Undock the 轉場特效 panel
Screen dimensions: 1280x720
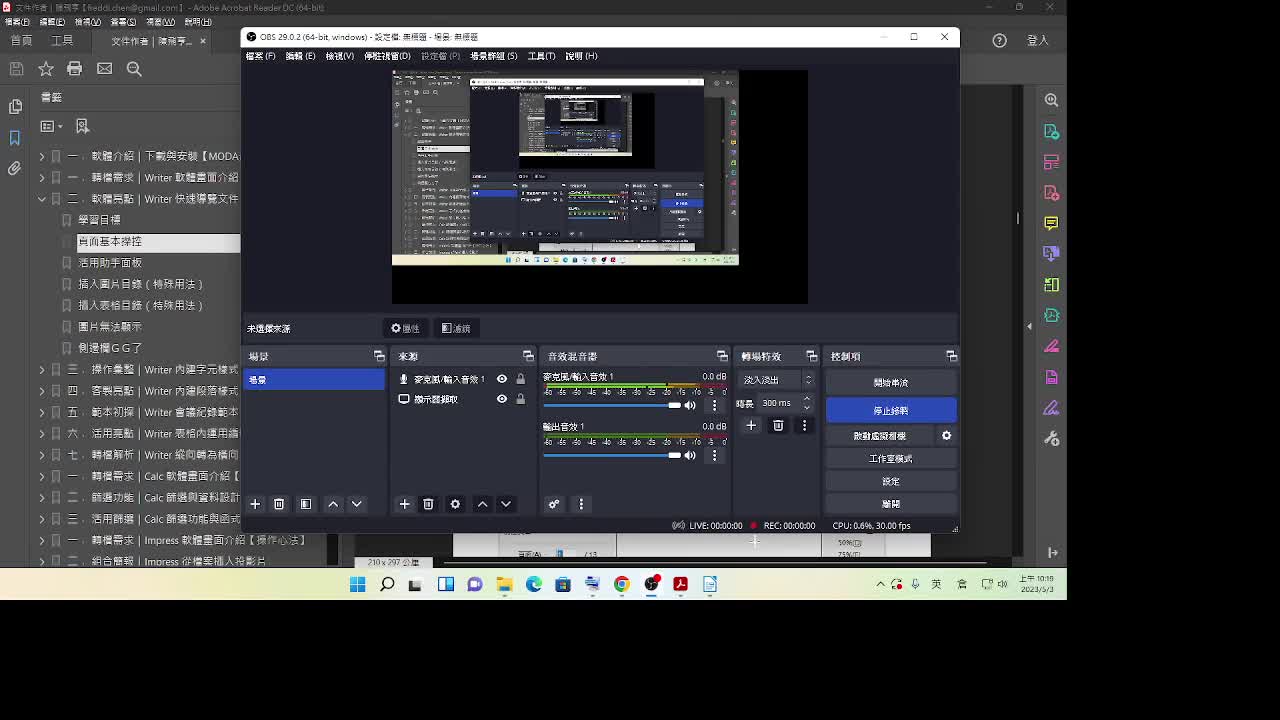[x=811, y=356]
